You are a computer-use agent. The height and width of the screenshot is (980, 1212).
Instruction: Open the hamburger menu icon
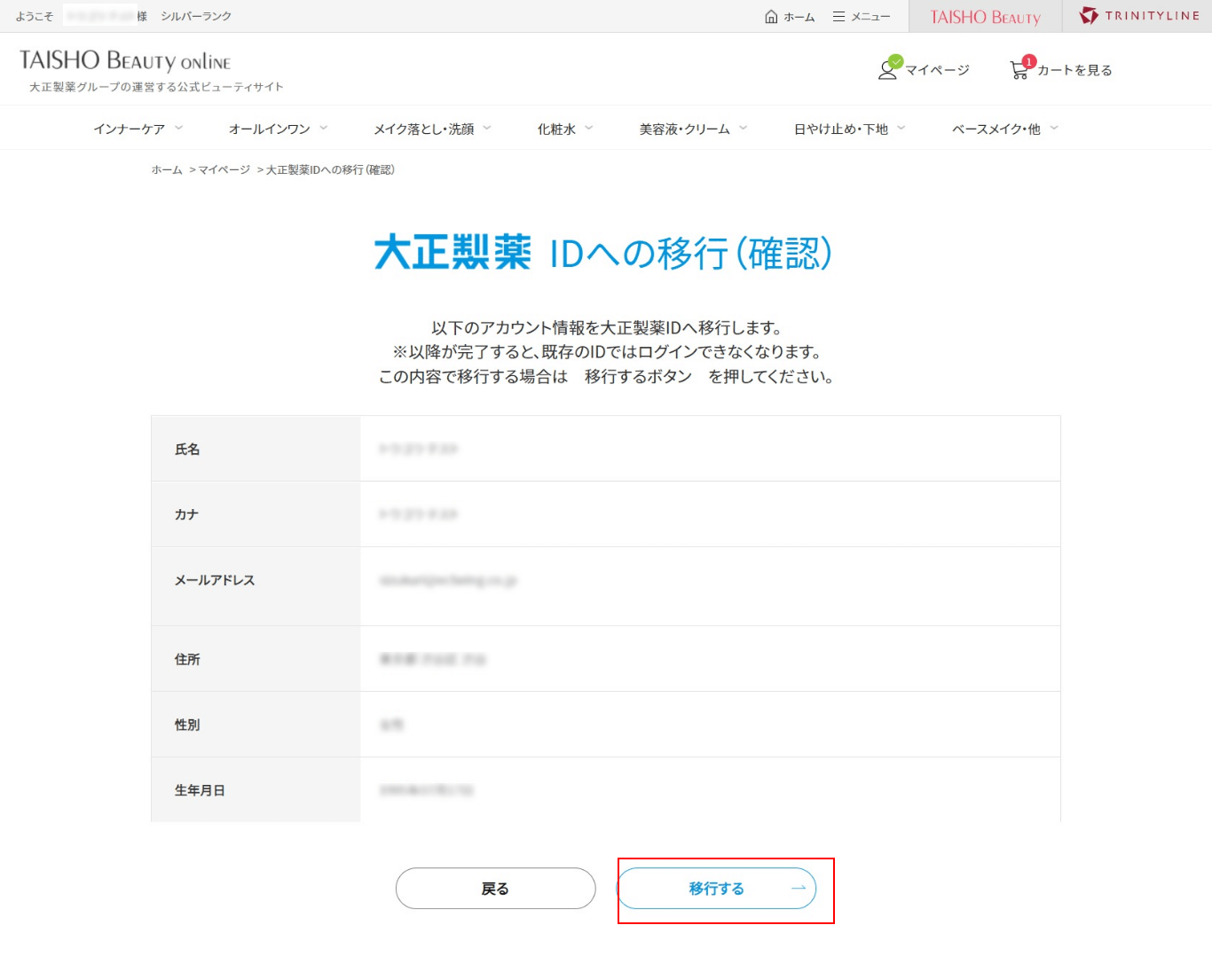(x=838, y=17)
